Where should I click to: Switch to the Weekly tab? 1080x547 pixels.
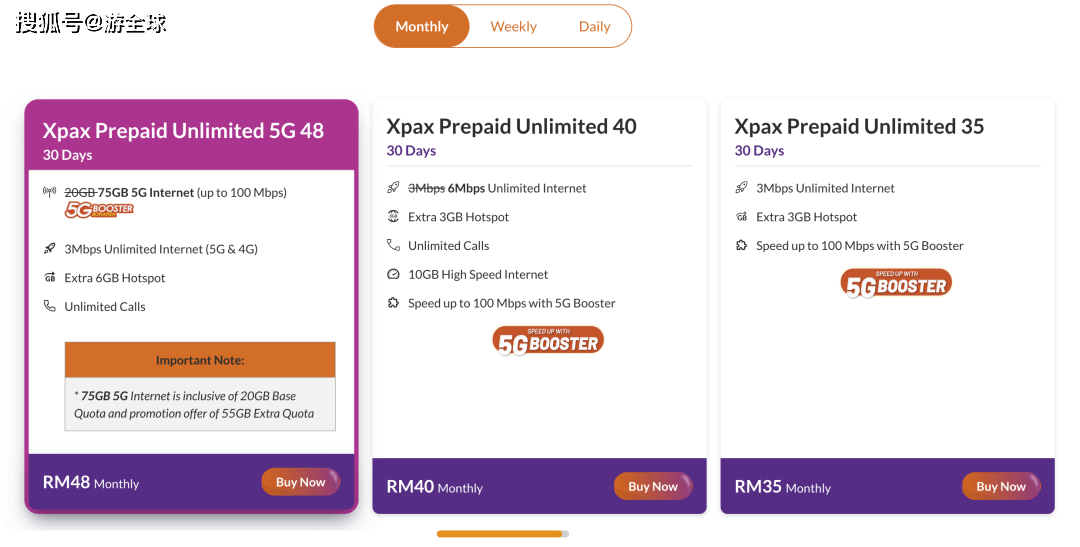[x=513, y=26]
